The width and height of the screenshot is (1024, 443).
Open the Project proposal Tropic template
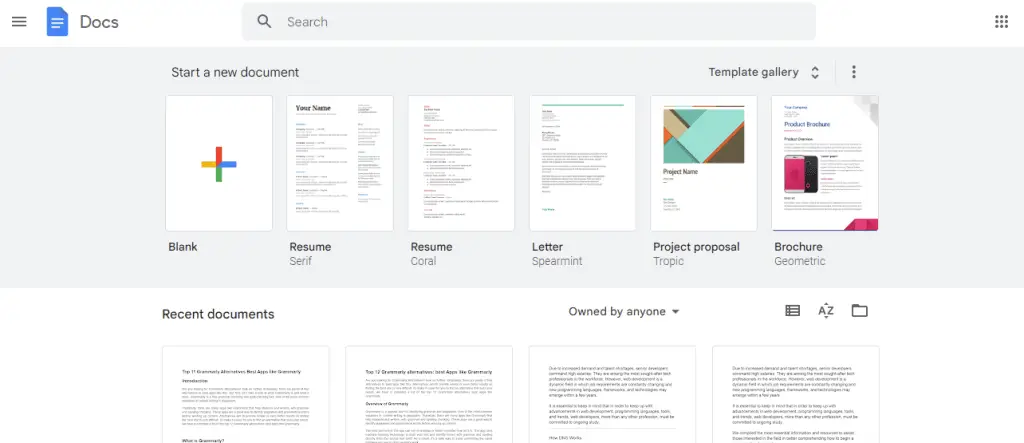click(x=703, y=163)
